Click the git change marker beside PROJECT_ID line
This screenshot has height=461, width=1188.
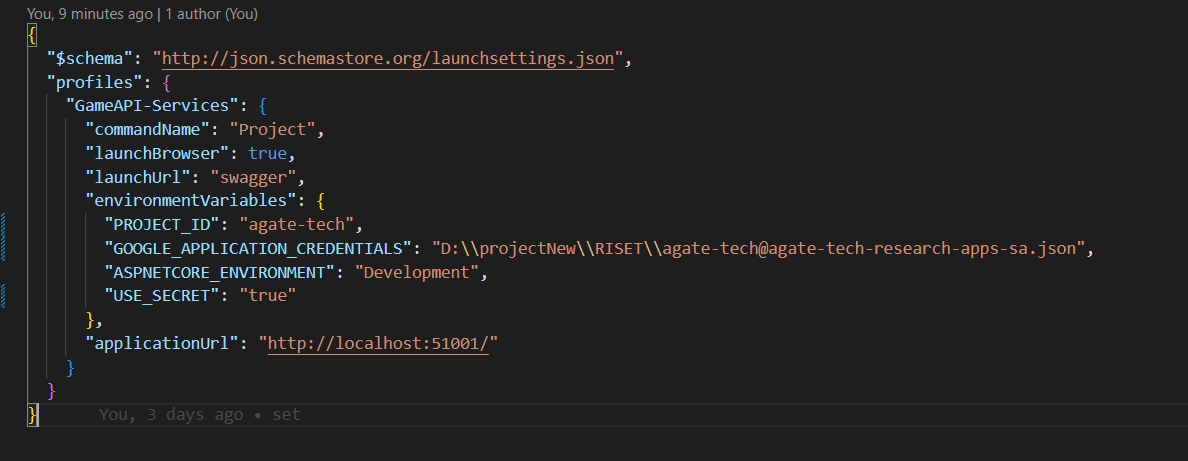4,224
